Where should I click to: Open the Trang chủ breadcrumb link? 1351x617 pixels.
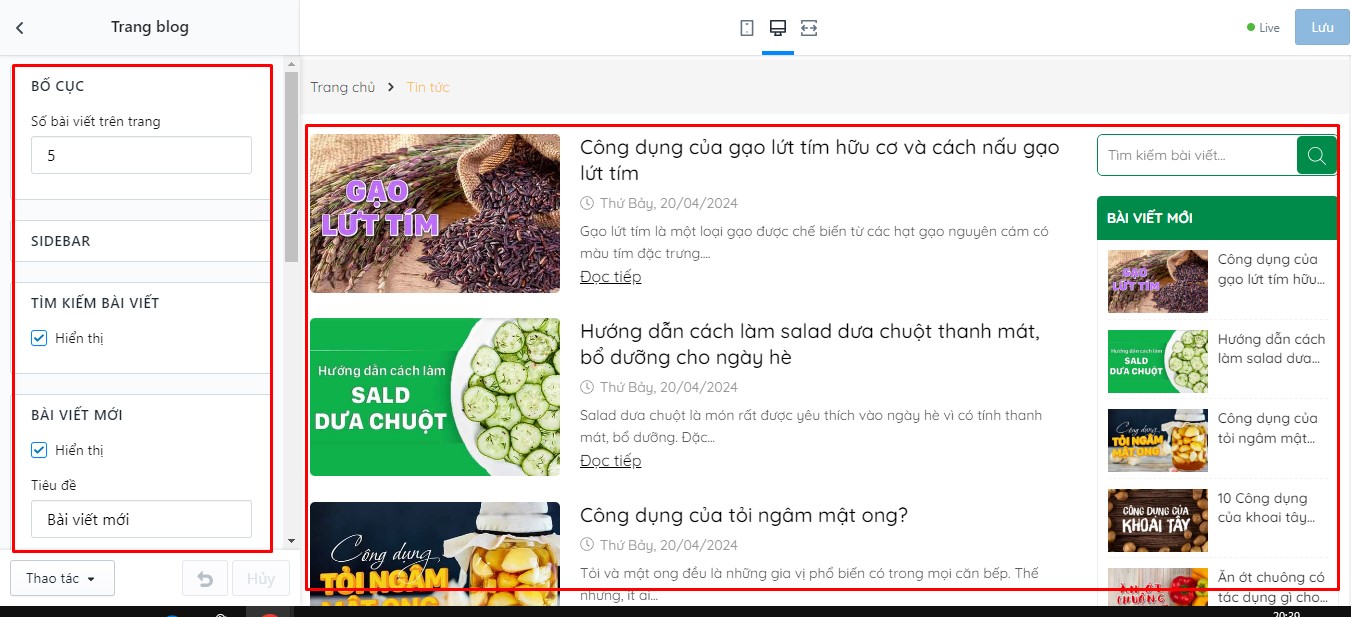342,87
